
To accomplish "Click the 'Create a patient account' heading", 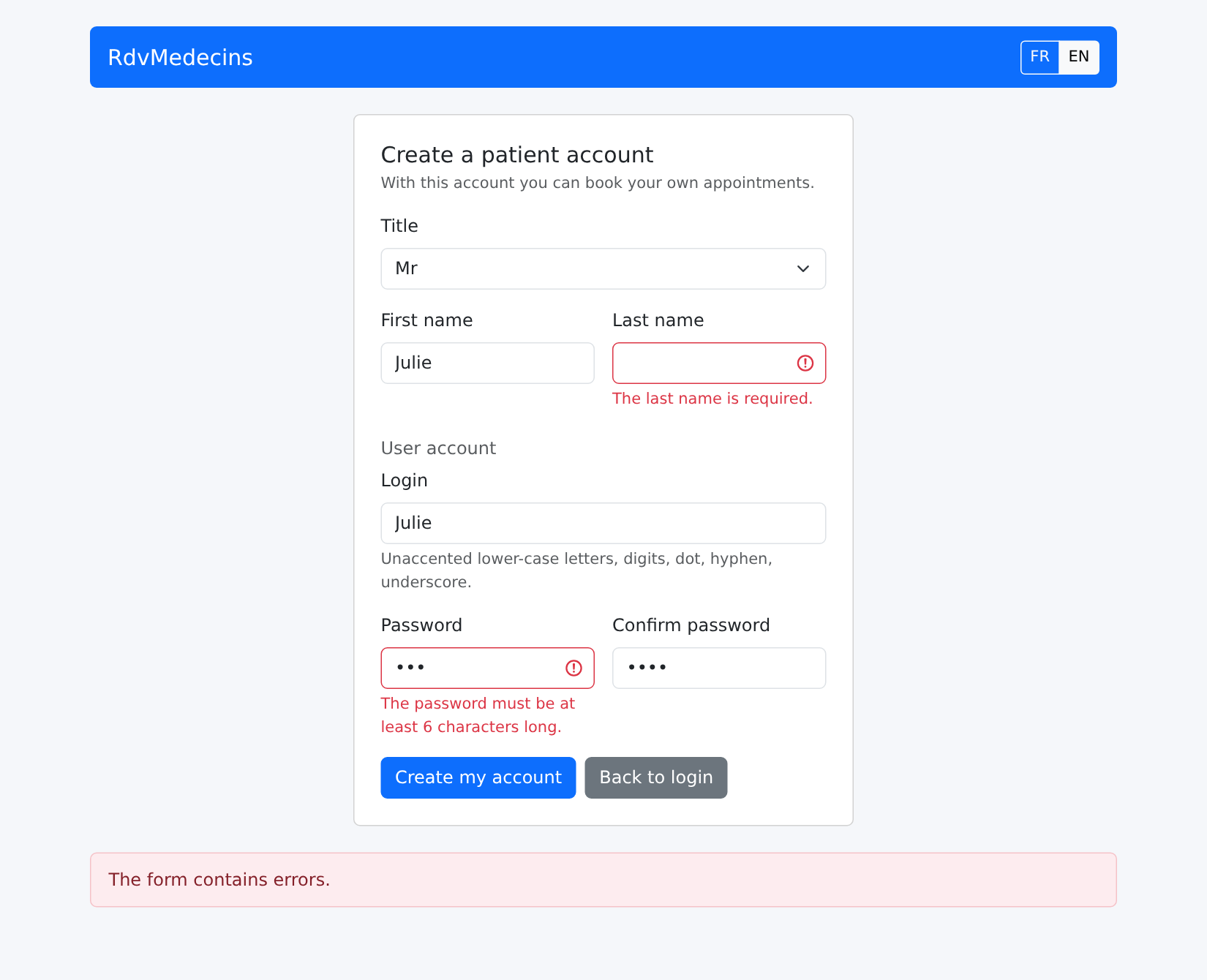I will pyautogui.click(x=517, y=155).
